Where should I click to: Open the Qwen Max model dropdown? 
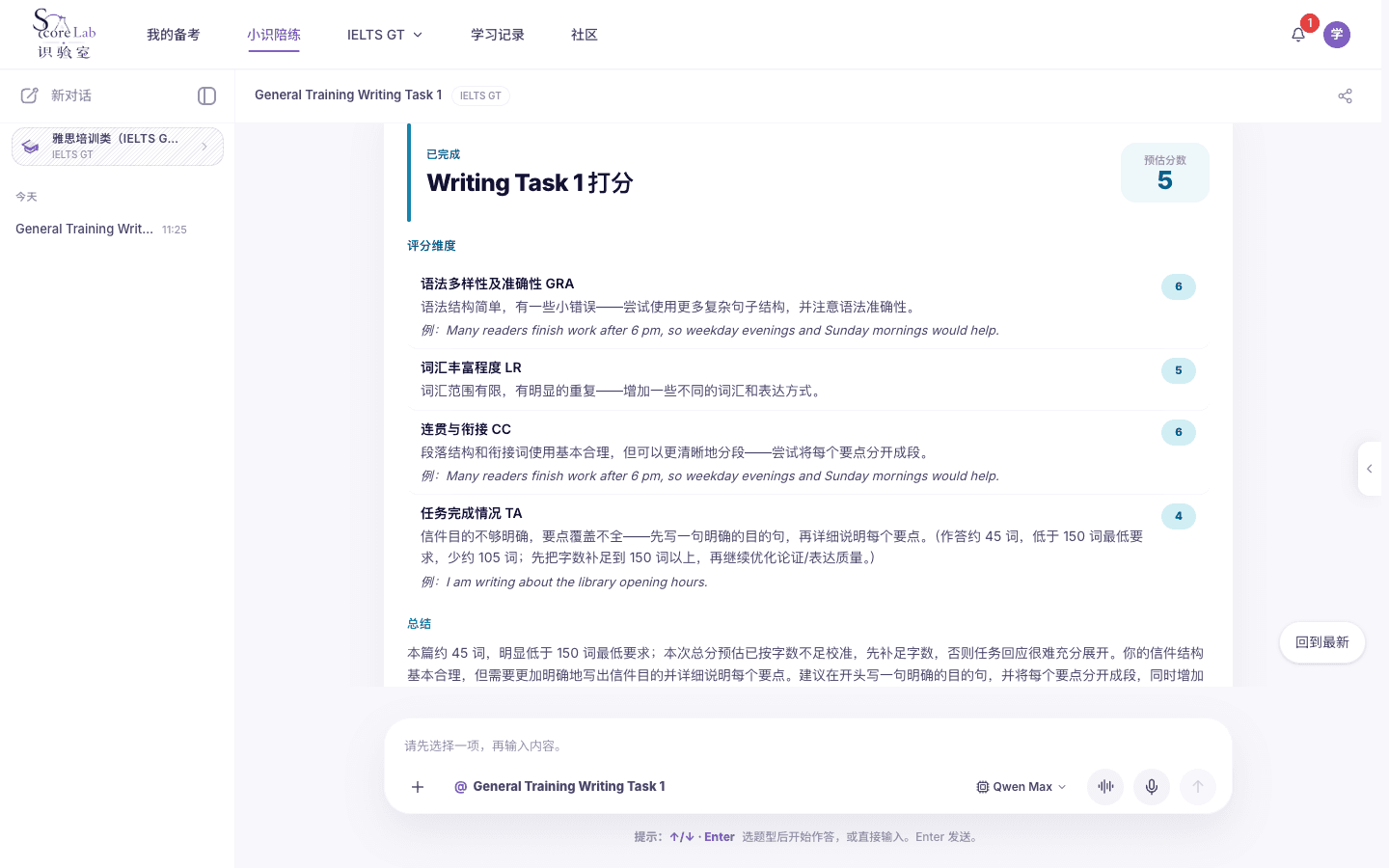click(1021, 787)
